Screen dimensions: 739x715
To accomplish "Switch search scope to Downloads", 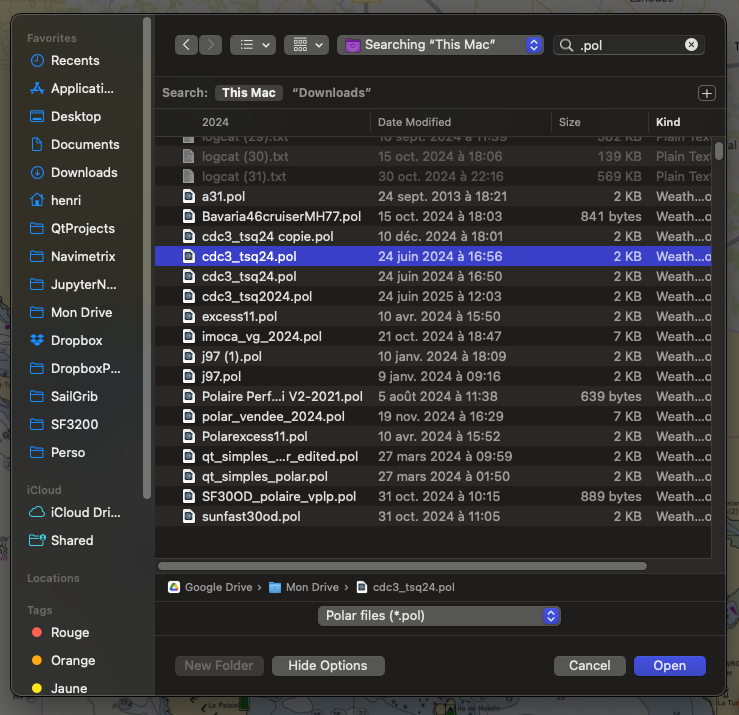I will (x=331, y=93).
